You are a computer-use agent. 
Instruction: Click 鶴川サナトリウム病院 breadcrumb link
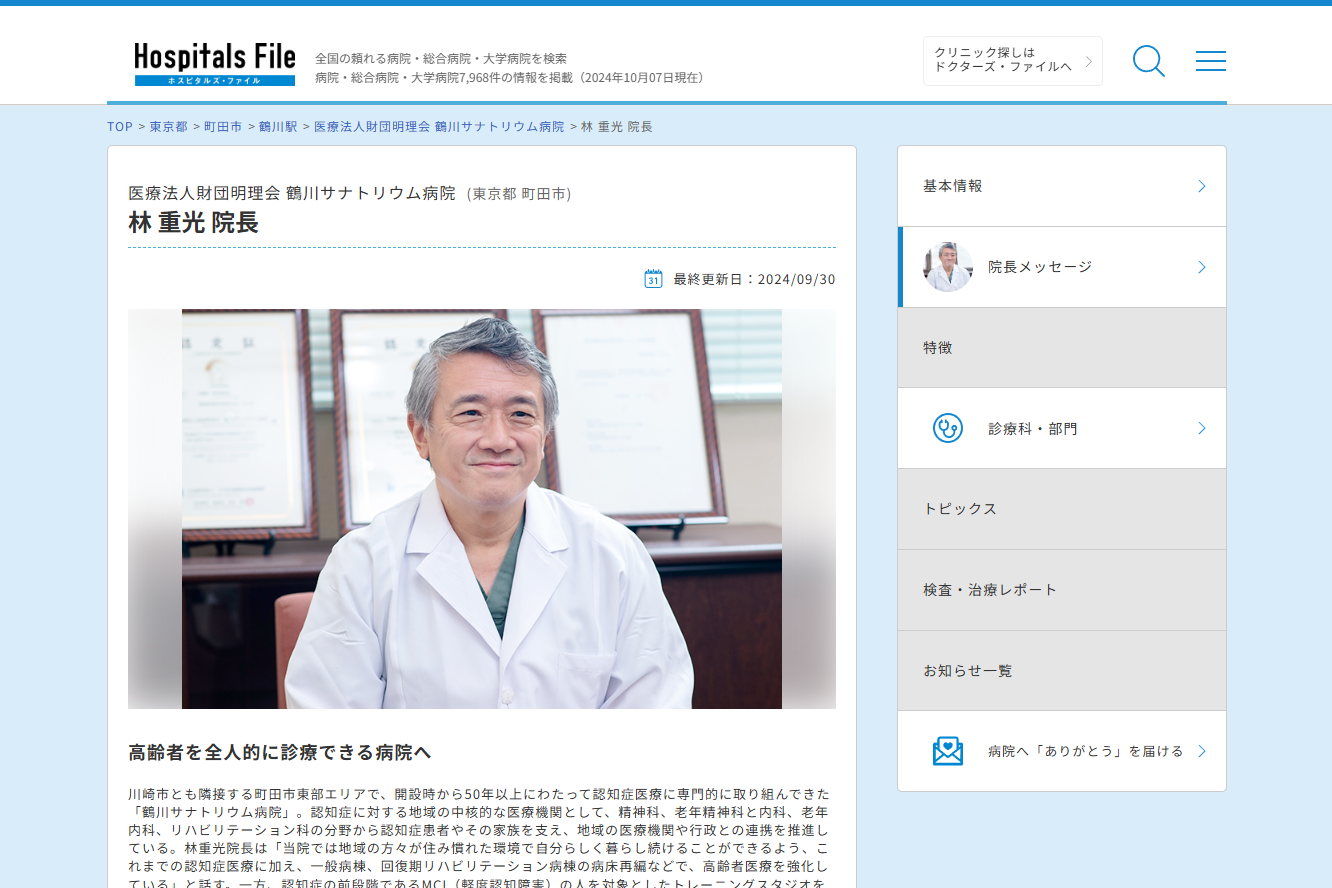[x=439, y=127]
